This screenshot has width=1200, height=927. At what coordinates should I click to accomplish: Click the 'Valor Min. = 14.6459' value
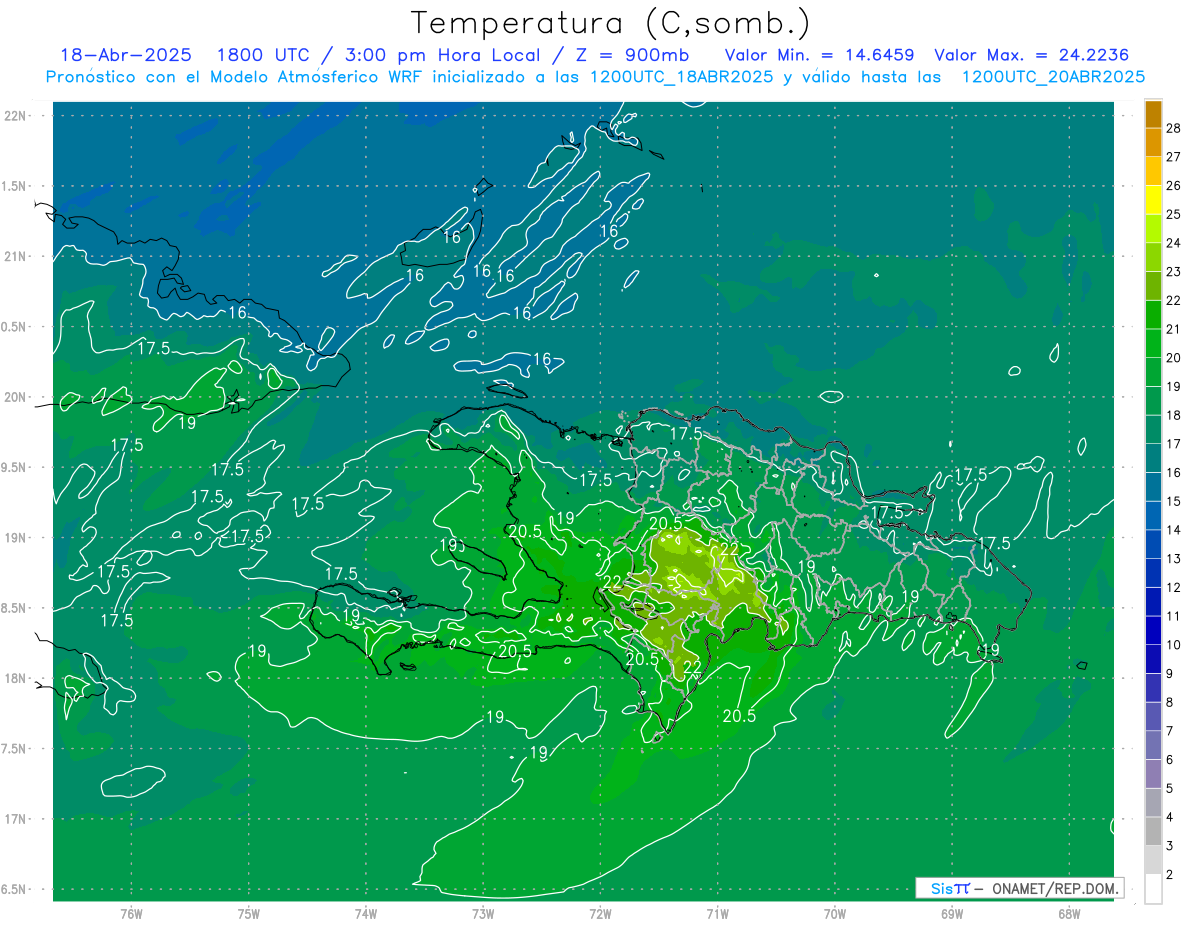(x=820, y=56)
